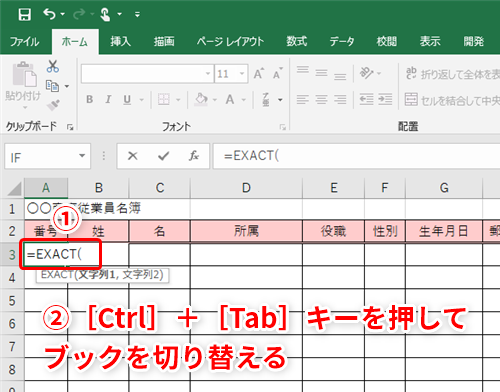Click the Center alignment icon
Image resolution: width=500 pixels, height=392 pixels.
tap(321, 99)
